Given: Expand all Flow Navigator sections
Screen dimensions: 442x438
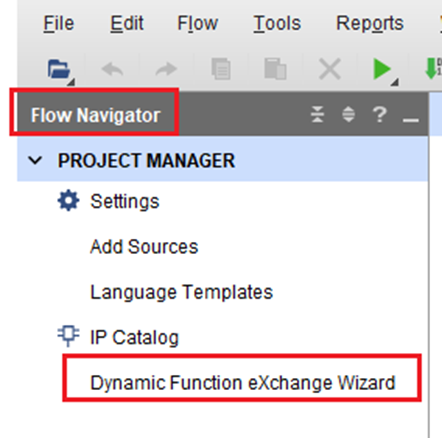Looking at the screenshot, I should [349, 114].
